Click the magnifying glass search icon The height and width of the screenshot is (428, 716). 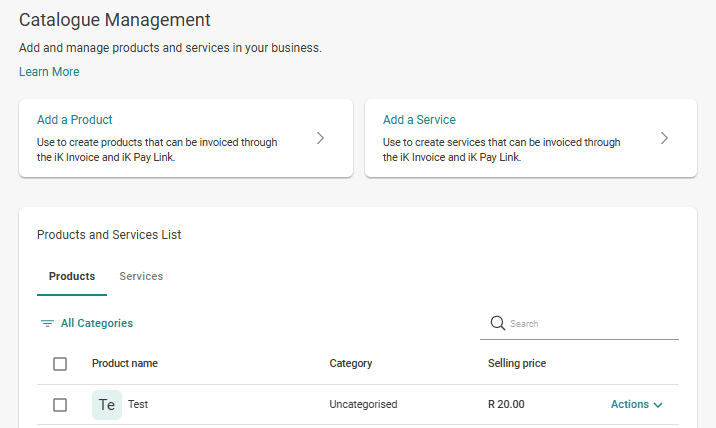[497, 323]
